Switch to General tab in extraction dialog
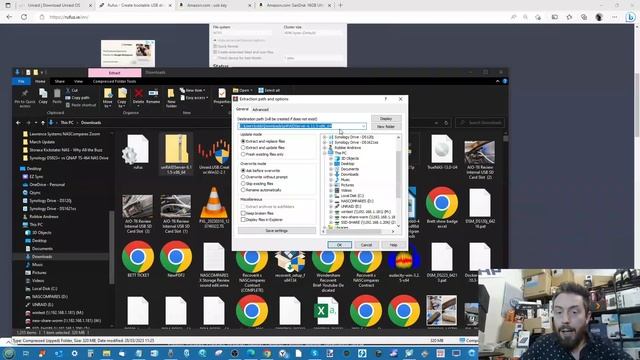This screenshot has width=640, height=360. pos(242,109)
